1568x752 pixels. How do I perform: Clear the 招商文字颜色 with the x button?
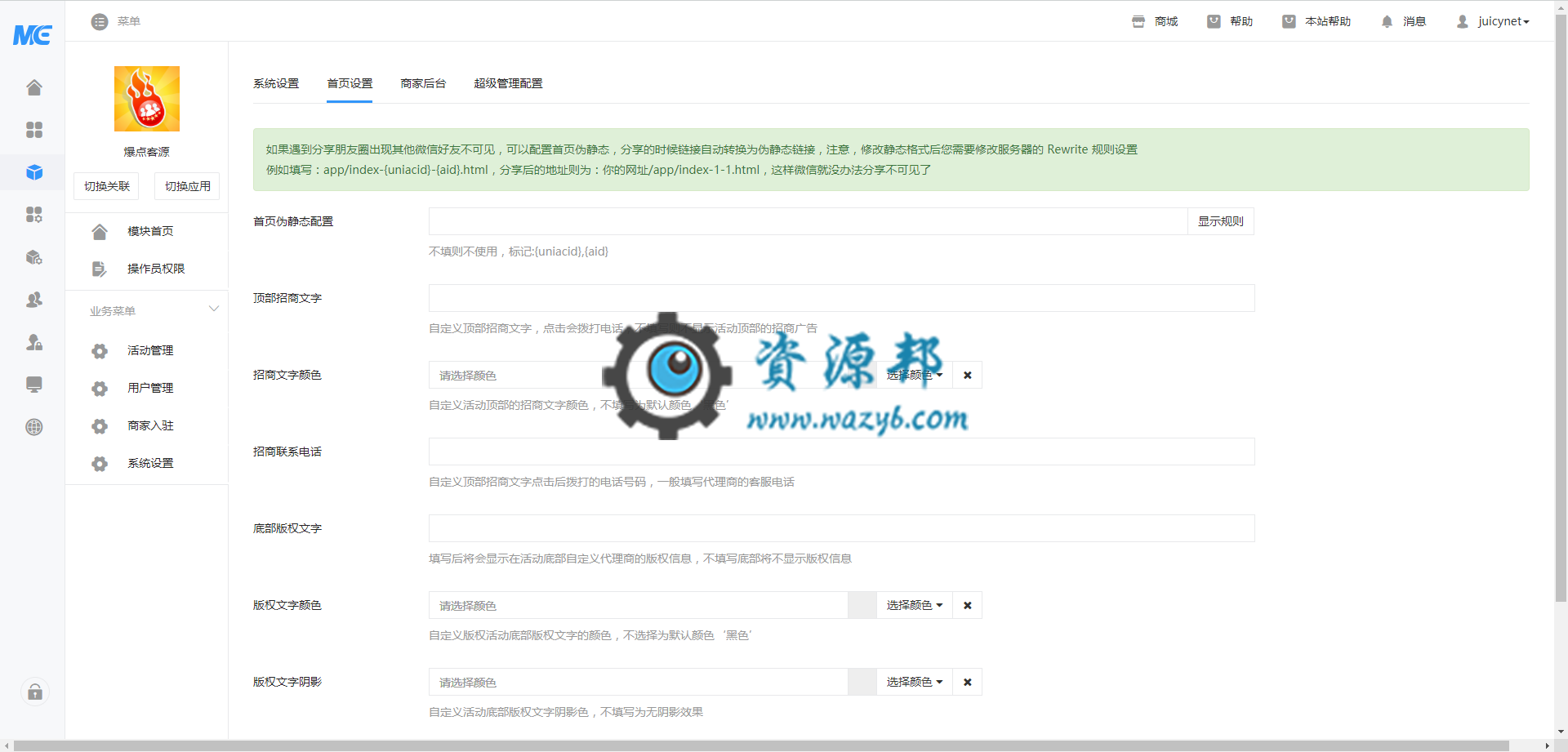pos(968,376)
